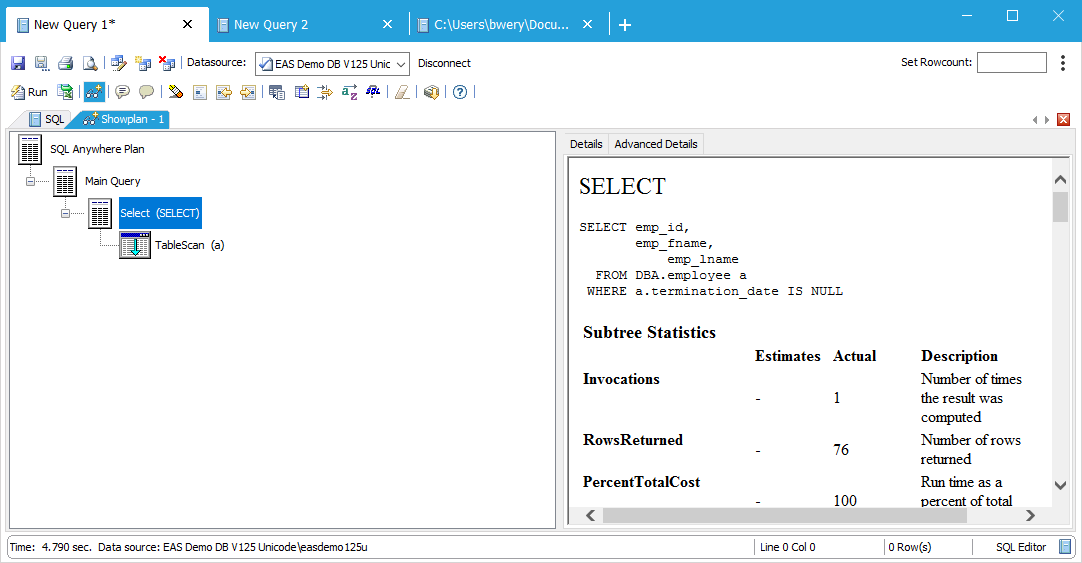Add a new tab with plus button

pyautogui.click(x=625, y=25)
